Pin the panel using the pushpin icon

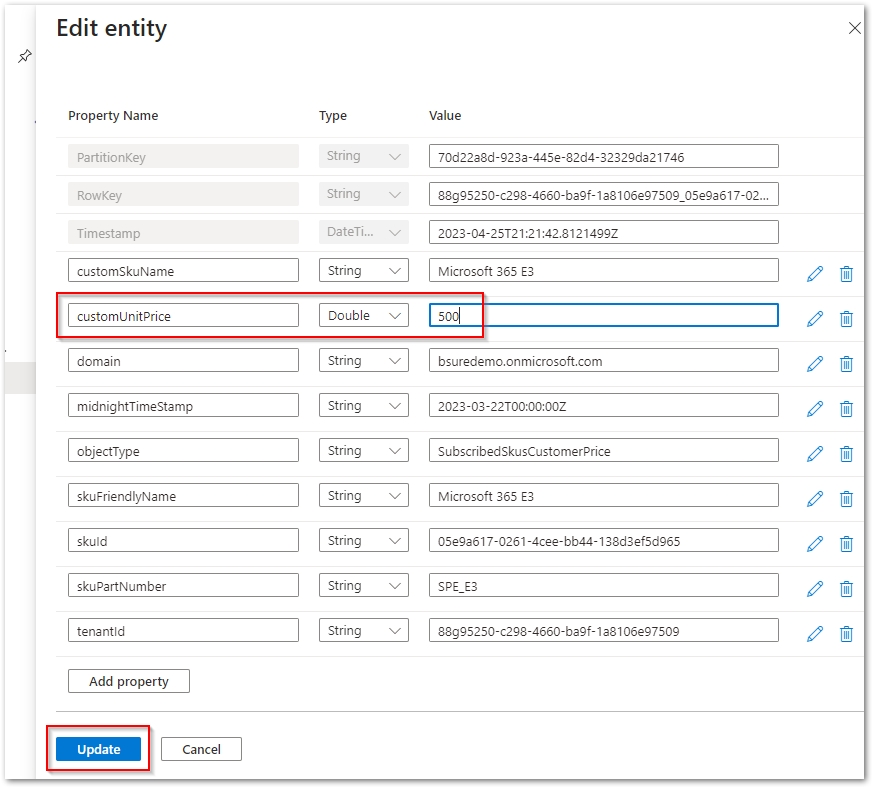click(x=25, y=57)
